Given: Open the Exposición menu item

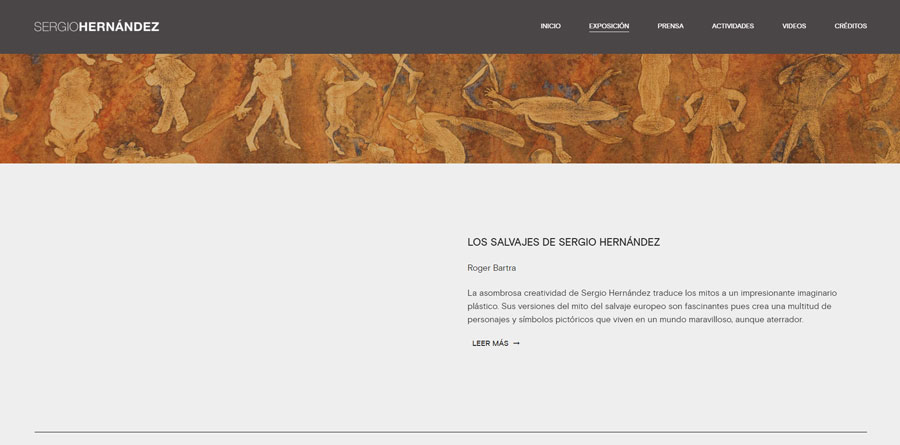Looking at the screenshot, I should coord(609,26).
